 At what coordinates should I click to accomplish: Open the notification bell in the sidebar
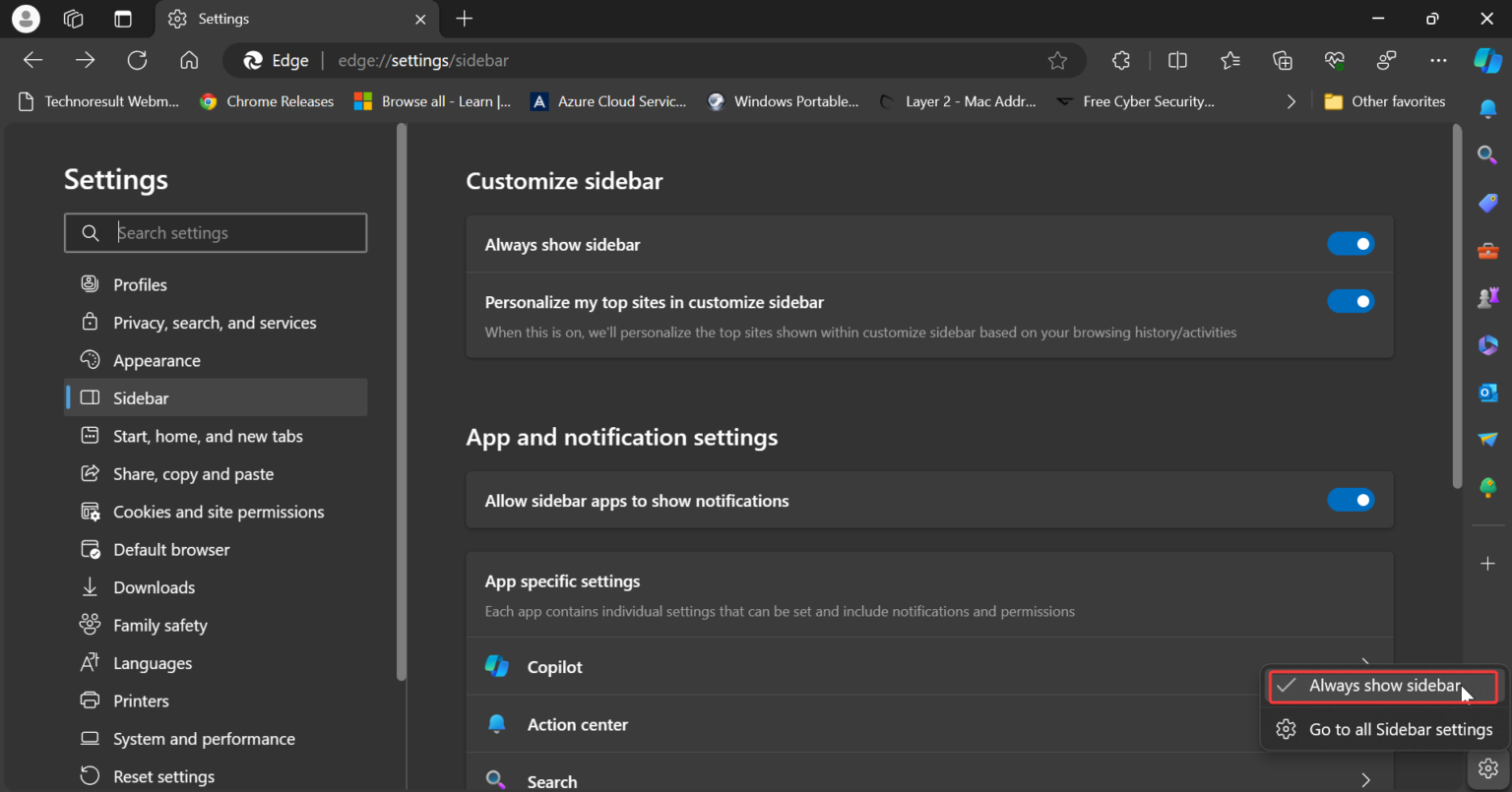tap(1487, 108)
